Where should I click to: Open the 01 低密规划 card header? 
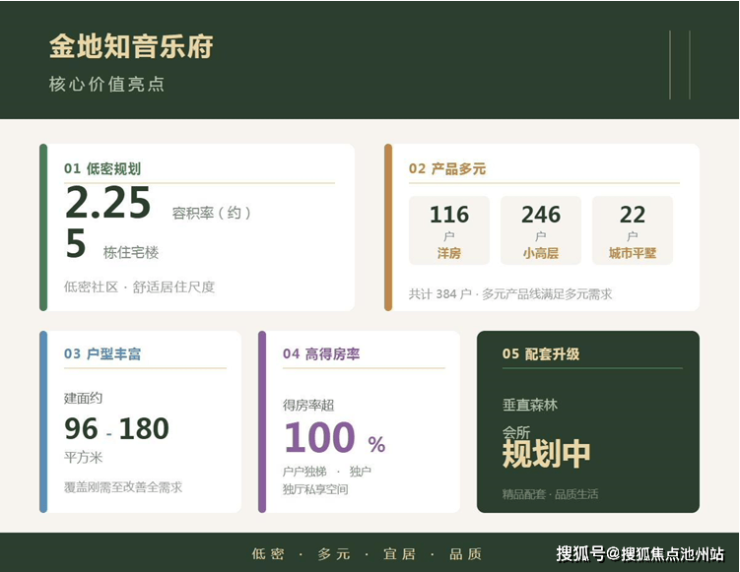click(102, 169)
